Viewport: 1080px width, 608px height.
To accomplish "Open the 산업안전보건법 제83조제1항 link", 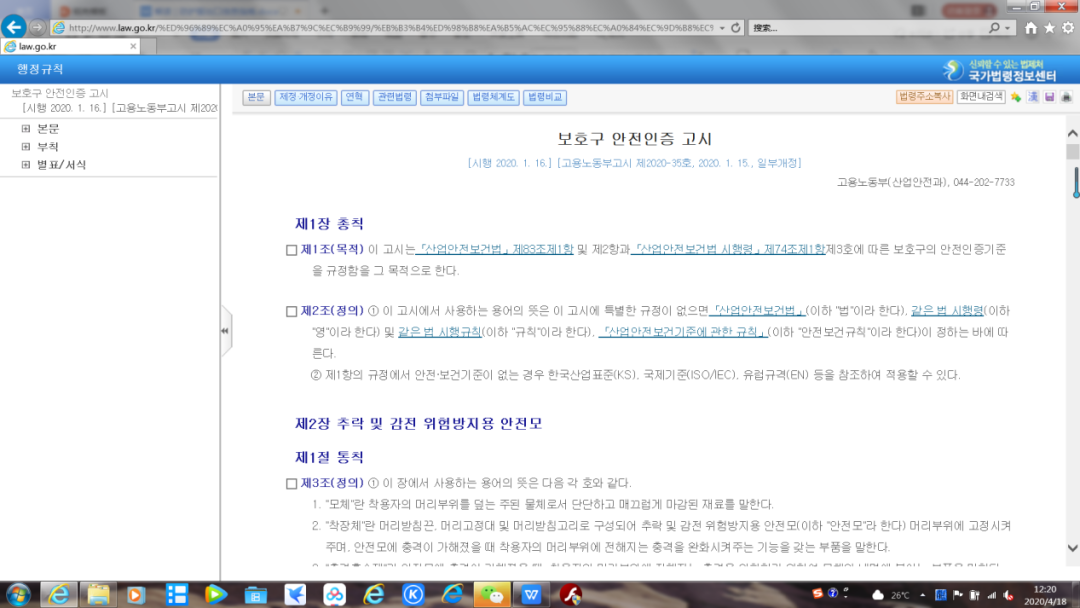I will click(x=495, y=249).
